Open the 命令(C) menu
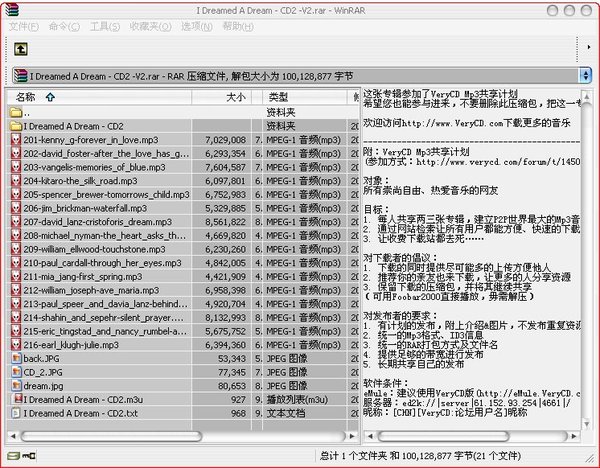This screenshot has height=468, width=600. coord(64,26)
